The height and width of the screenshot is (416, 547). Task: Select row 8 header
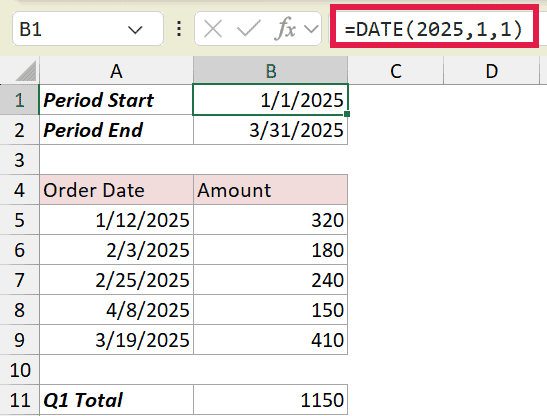coord(19,310)
